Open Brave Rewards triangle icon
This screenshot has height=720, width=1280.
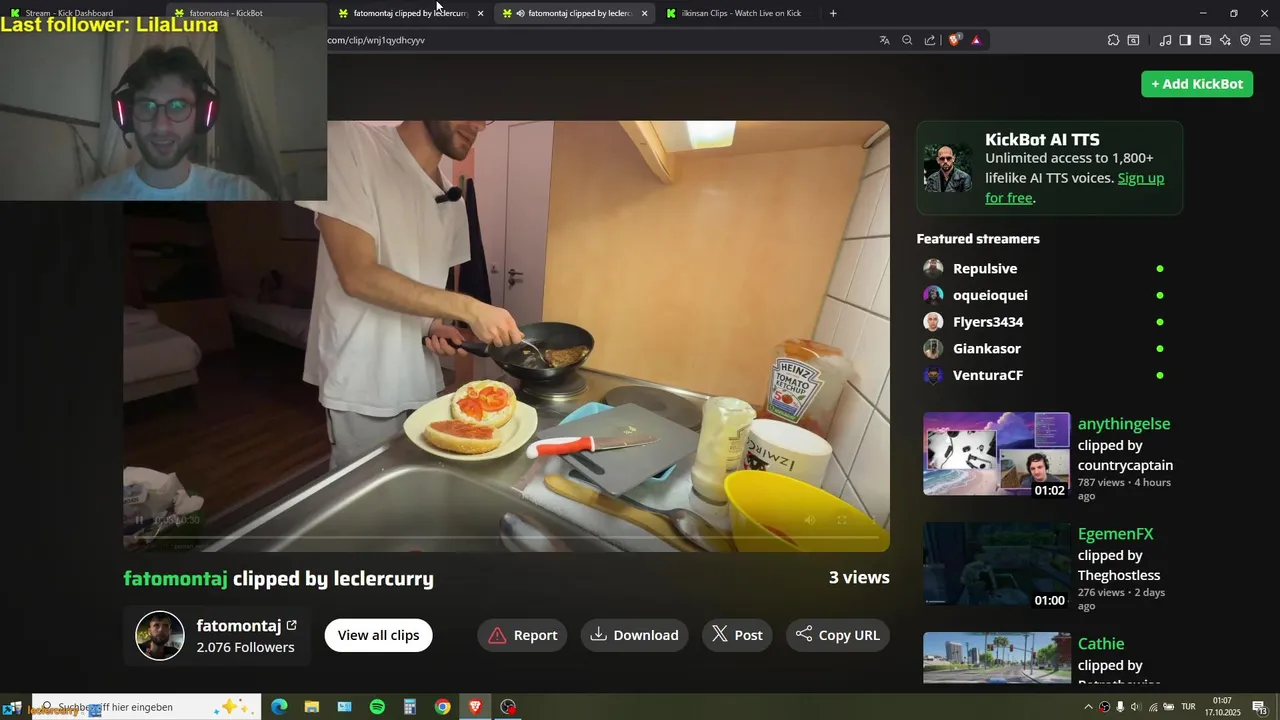[x=976, y=40]
